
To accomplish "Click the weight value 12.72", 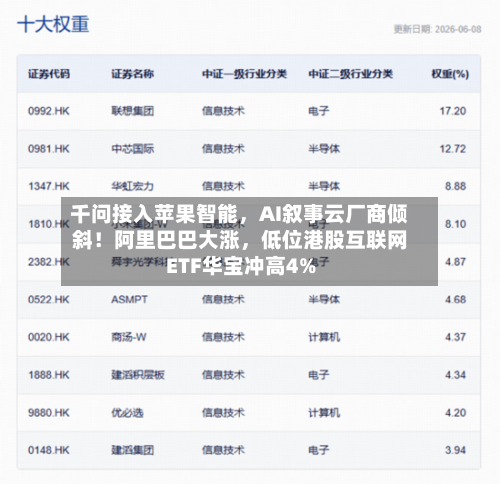I will click(453, 149).
